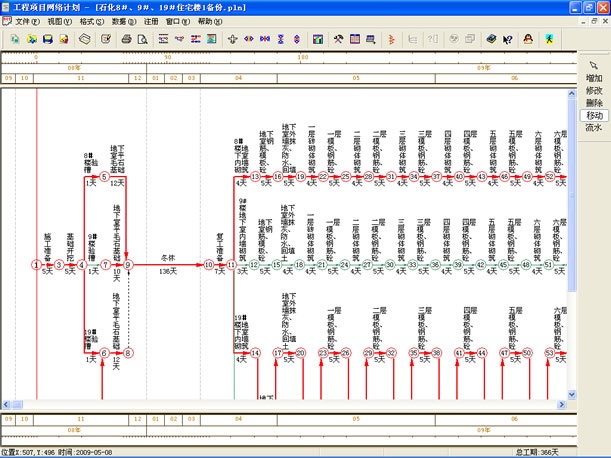
Task: Open the 窗口 (Window) menu
Action: (178, 20)
